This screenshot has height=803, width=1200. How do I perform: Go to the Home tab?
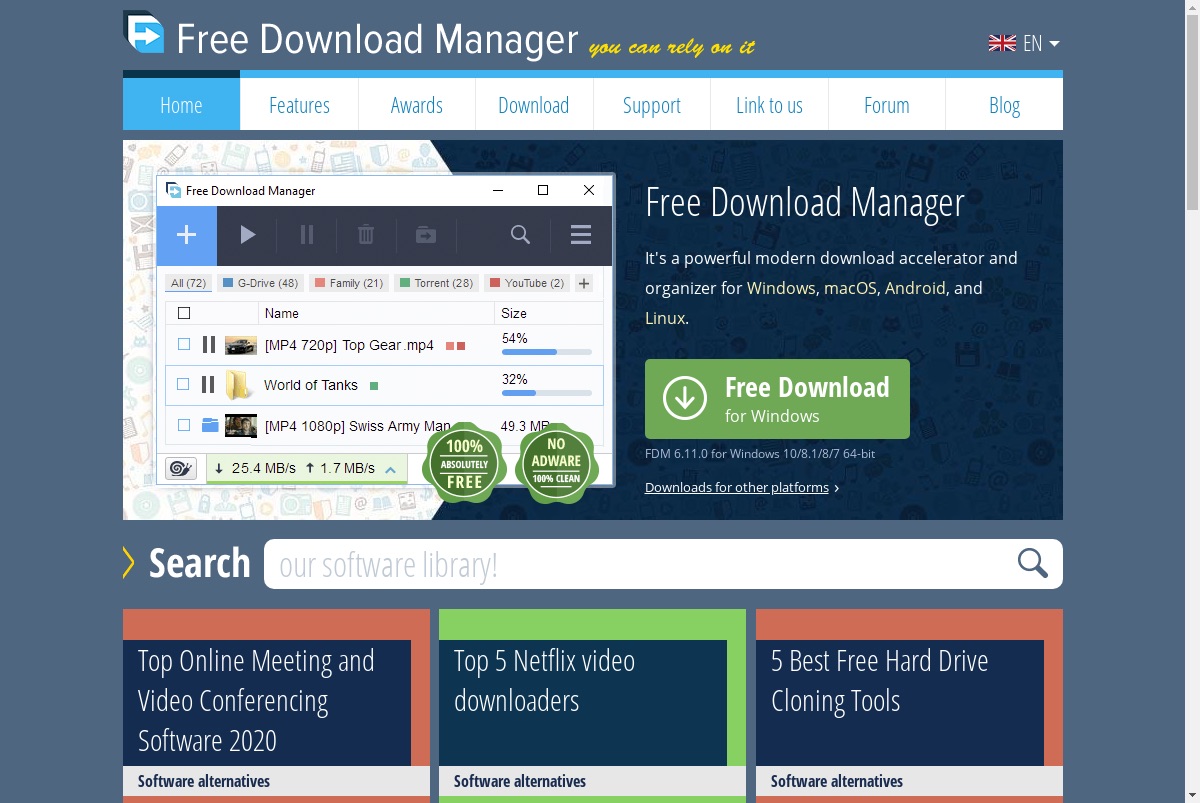(x=181, y=105)
